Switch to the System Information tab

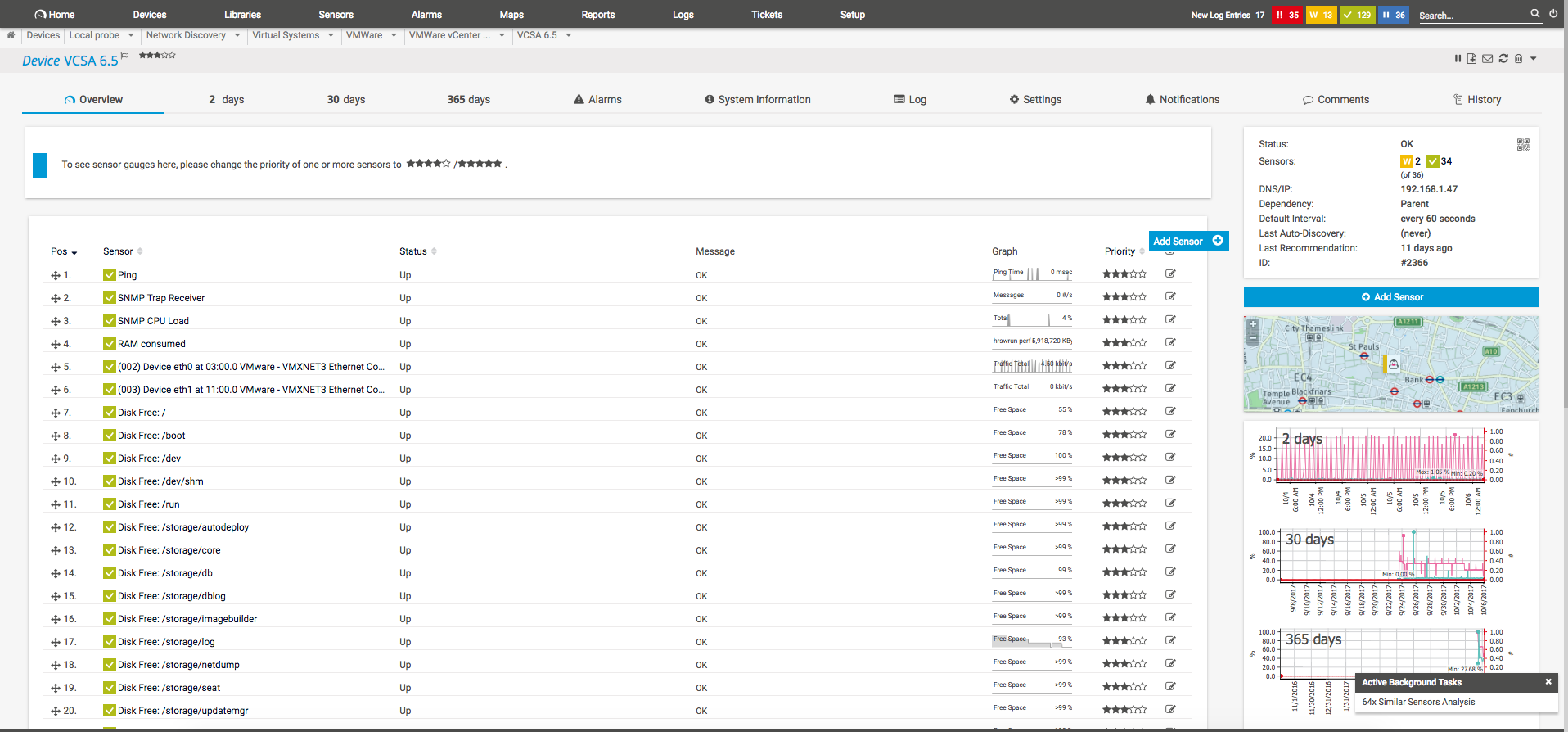click(x=758, y=99)
